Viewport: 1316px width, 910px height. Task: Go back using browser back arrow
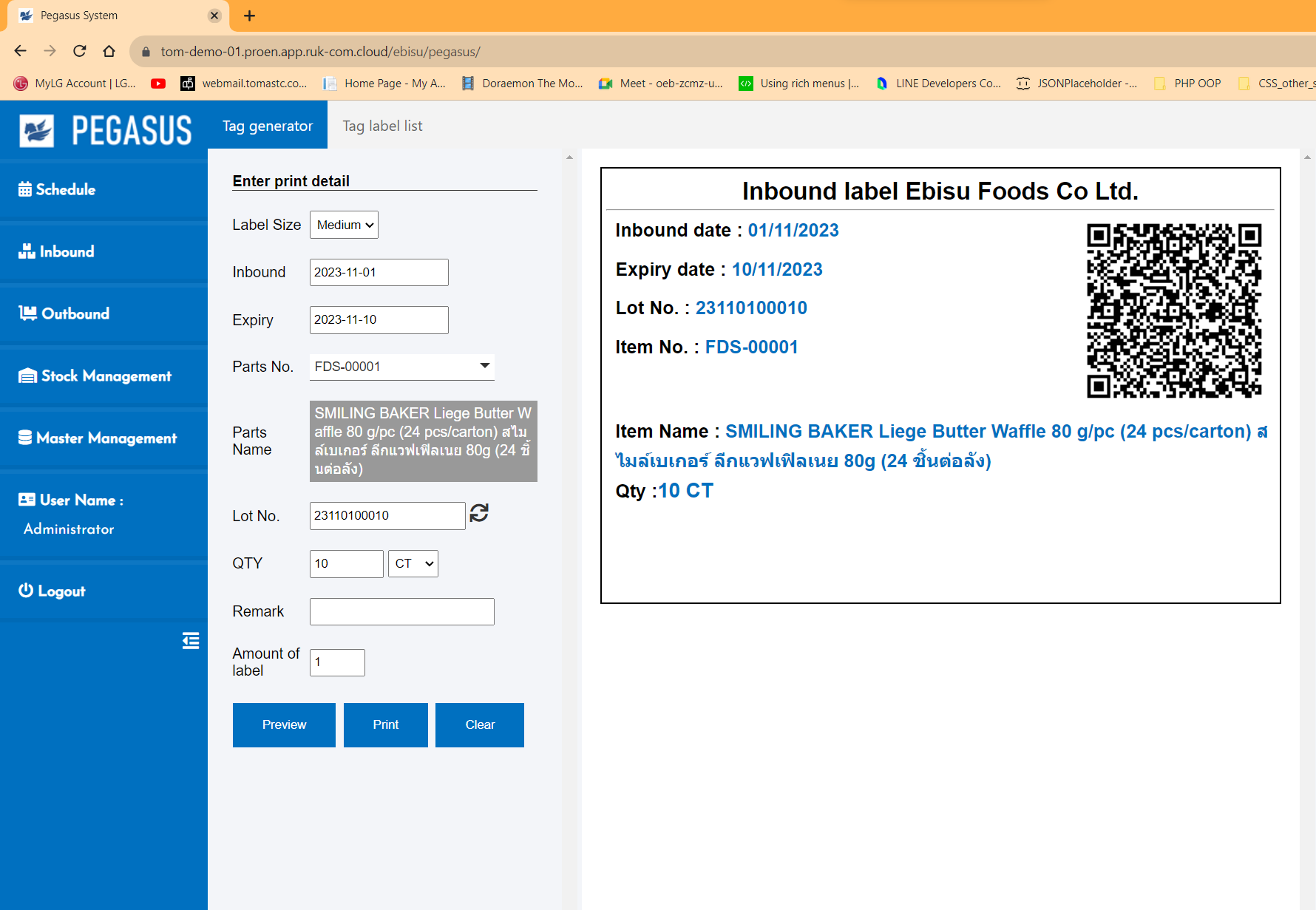click(21, 51)
